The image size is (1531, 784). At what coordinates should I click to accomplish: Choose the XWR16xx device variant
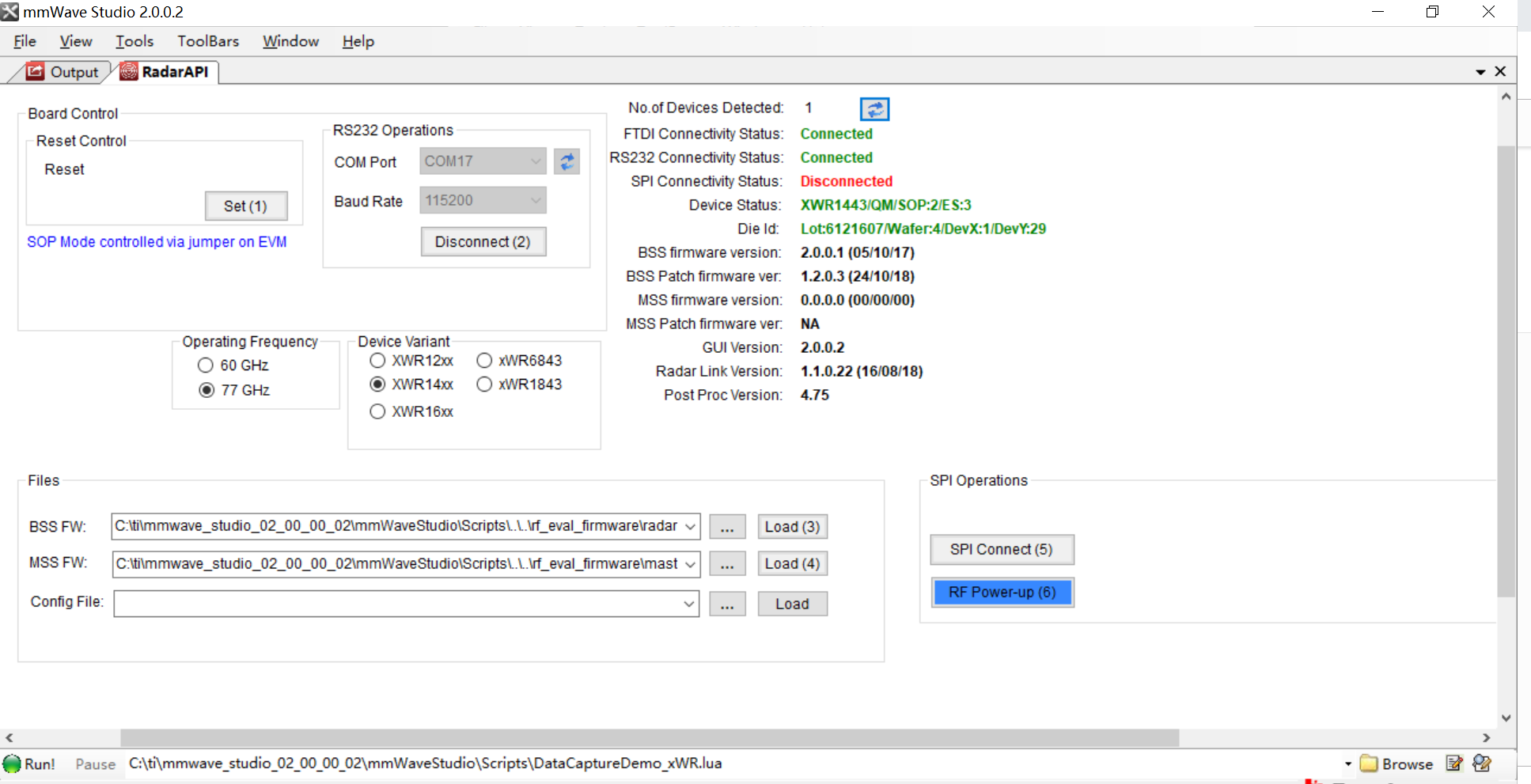pyautogui.click(x=377, y=411)
